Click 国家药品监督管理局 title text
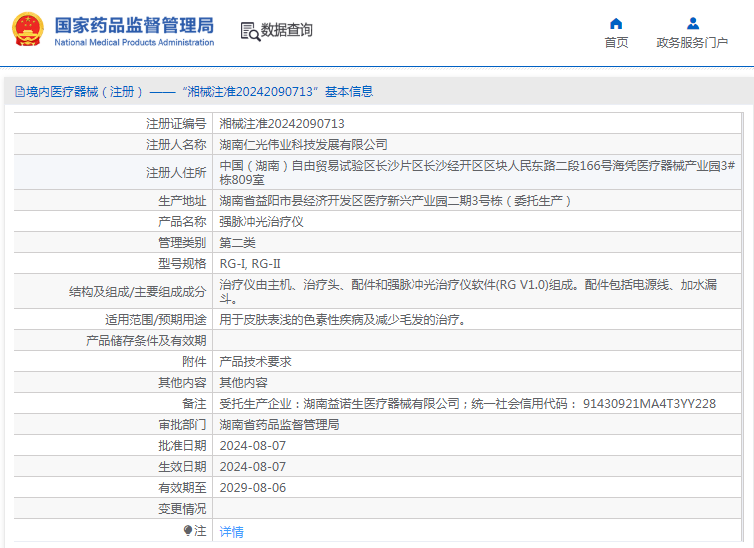 [134, 25]
